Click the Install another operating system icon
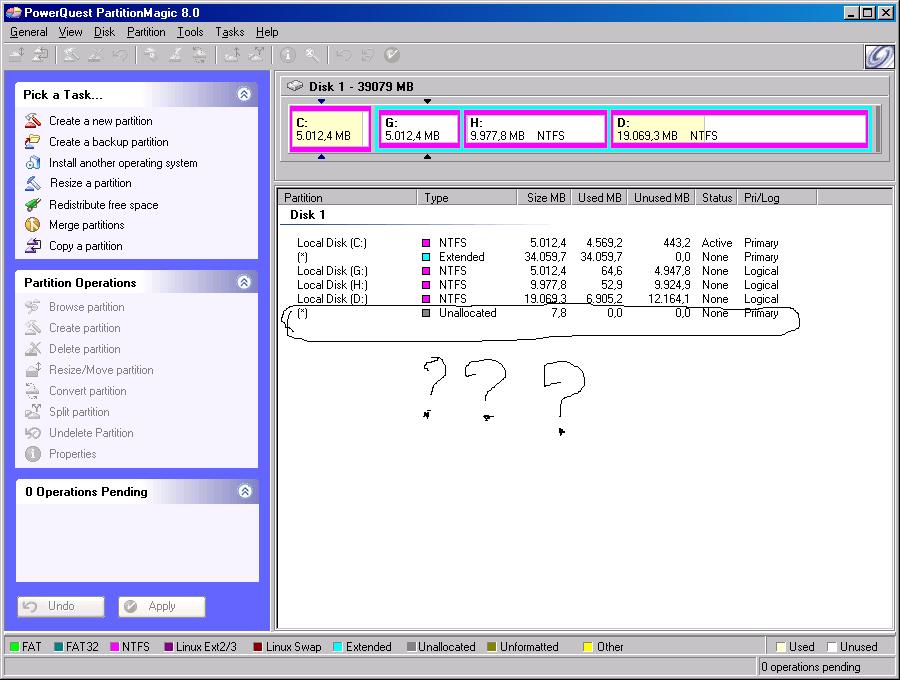Screen dimensions: 900x680 (33, 163)
